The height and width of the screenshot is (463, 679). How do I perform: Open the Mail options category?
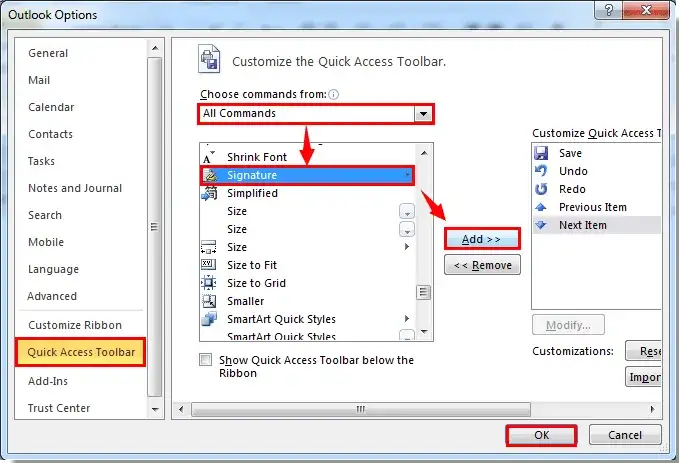click(x=39, y=80)
